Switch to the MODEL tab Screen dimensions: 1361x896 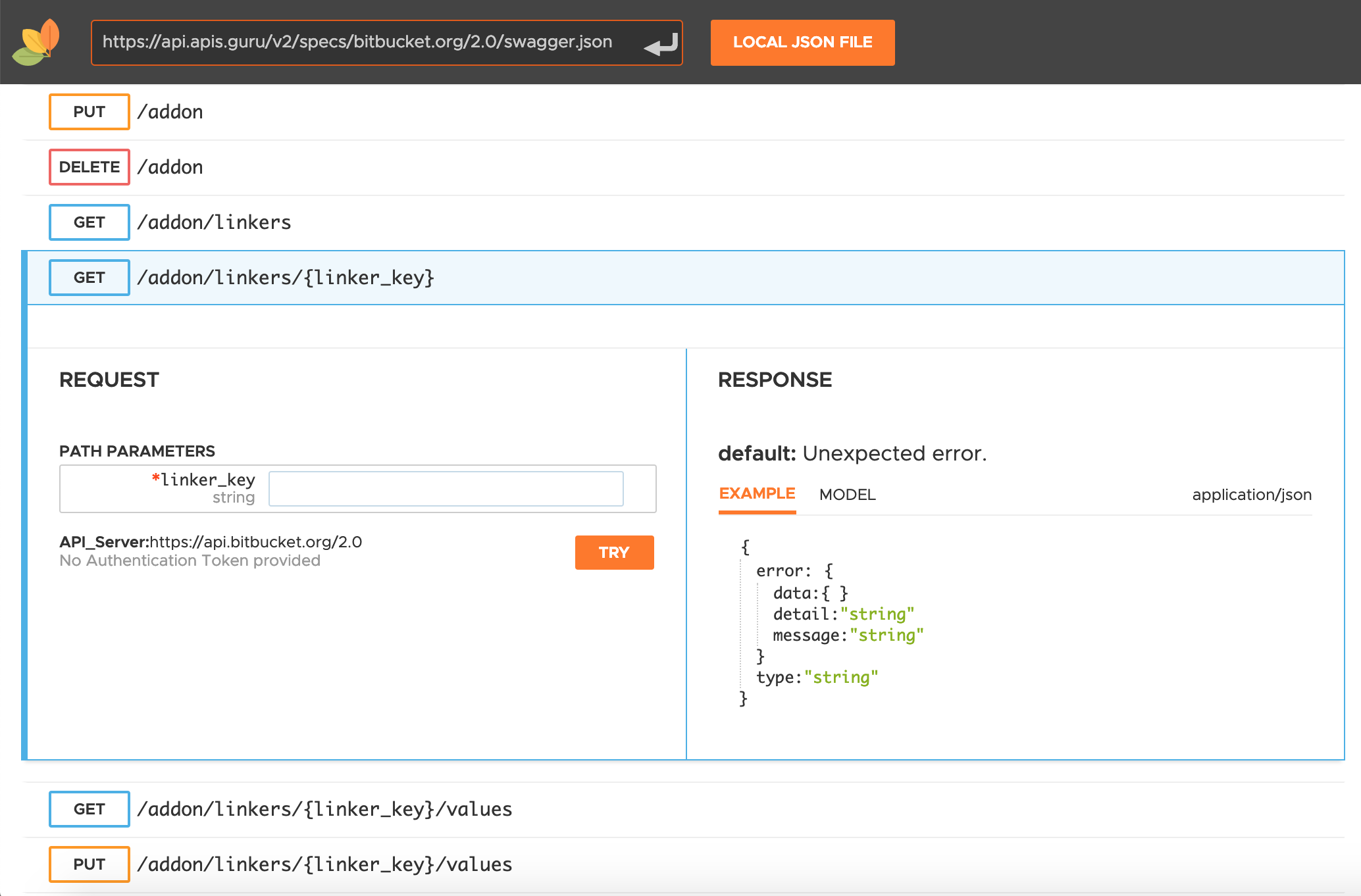click(x=847, y=495)
